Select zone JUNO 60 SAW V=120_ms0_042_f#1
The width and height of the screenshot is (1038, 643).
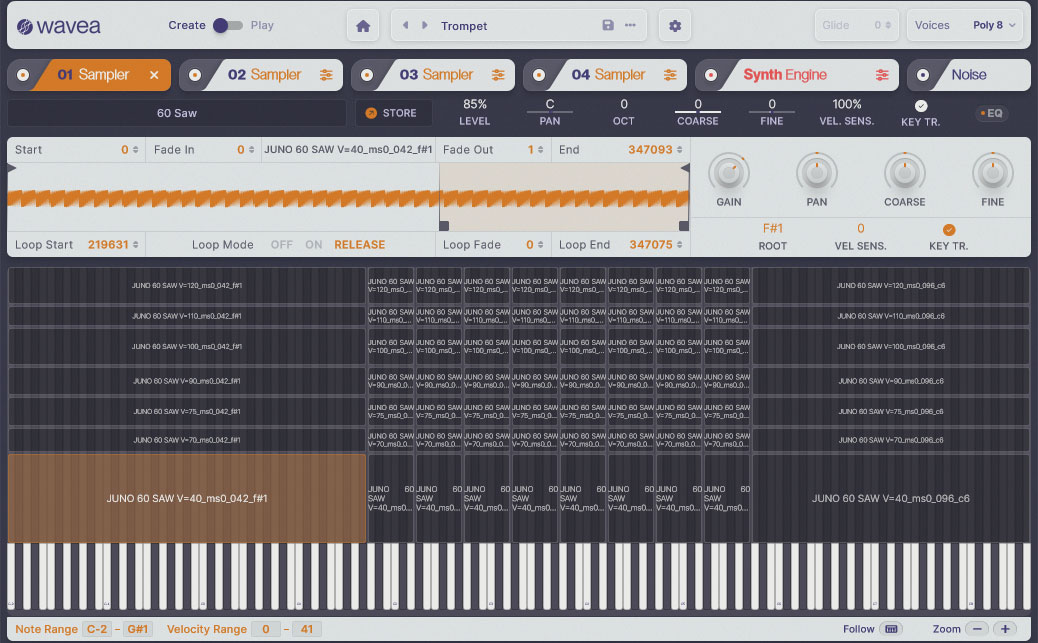click(187, 285)
